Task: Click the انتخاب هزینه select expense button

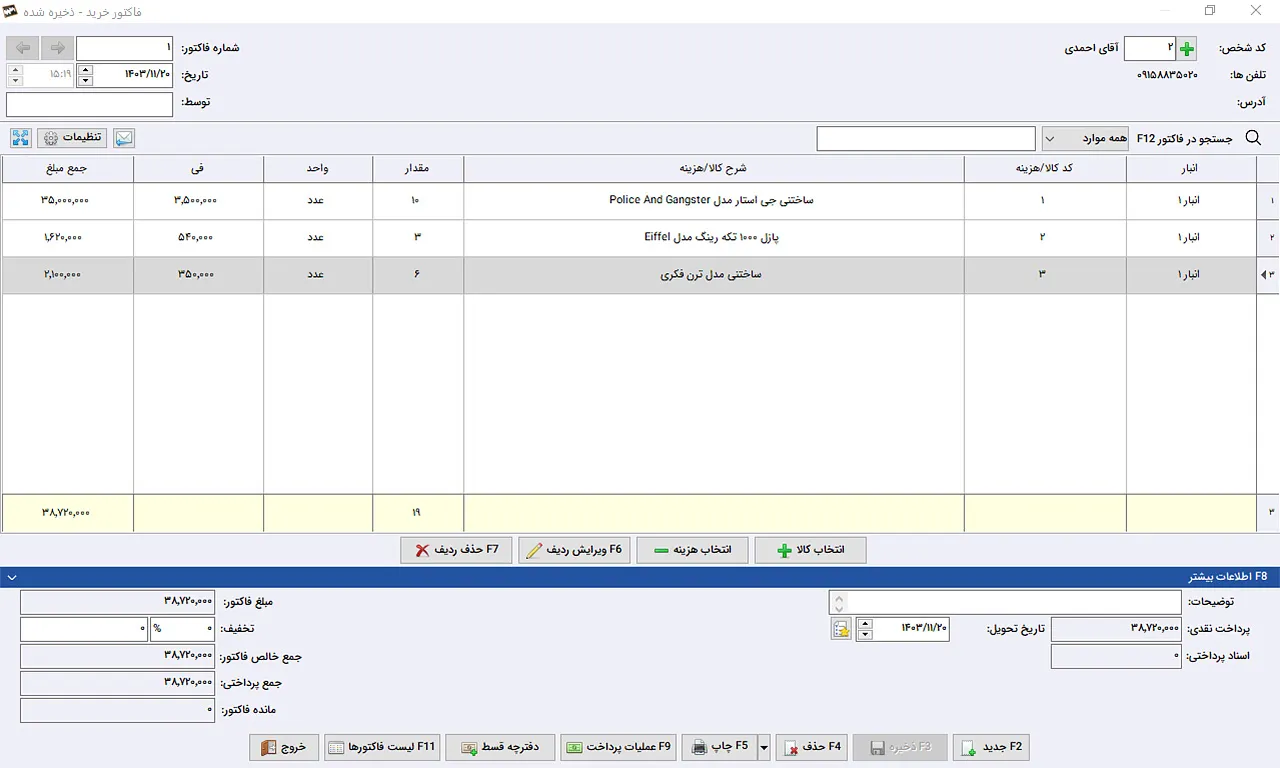Action: (x=692, y=550)
